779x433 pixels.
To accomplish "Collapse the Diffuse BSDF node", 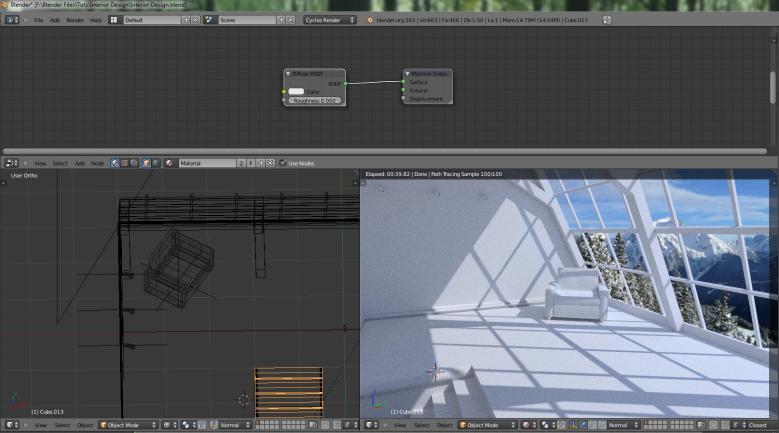I will tap(288, 74).
